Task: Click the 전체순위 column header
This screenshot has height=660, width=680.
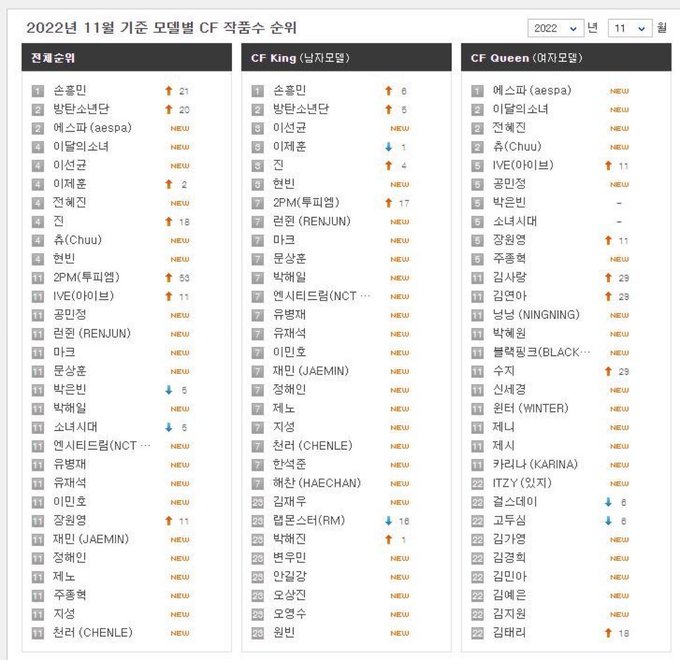Action: click(x=127, y=58)
